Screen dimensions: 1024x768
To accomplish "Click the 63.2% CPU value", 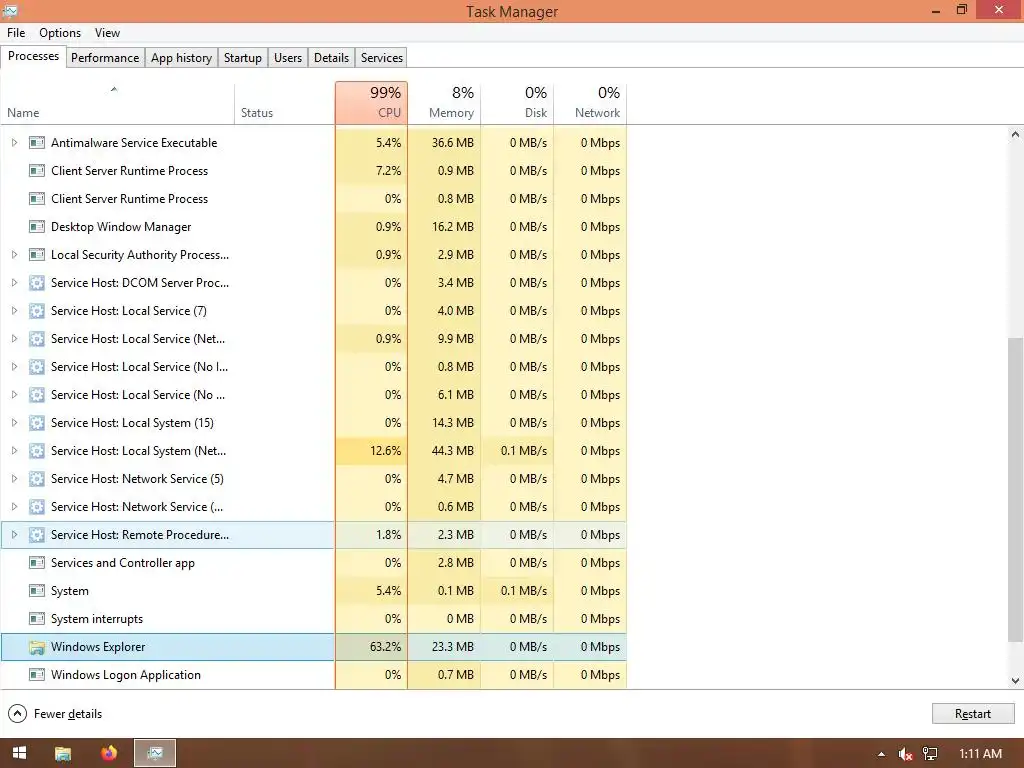I will (385, 647).
